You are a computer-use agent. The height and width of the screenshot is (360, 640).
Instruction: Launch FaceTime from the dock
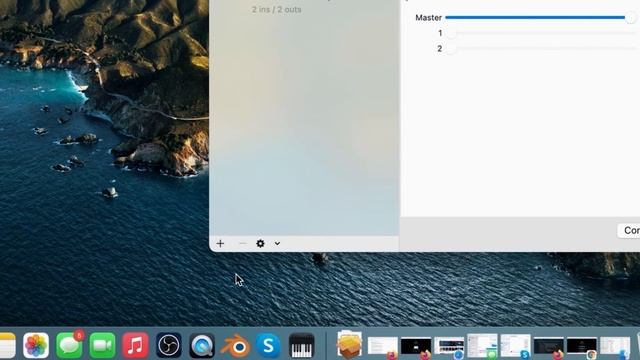tap(102, 346)
